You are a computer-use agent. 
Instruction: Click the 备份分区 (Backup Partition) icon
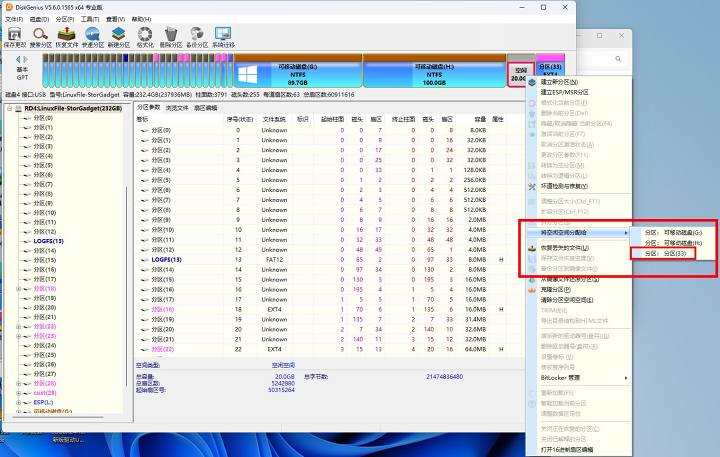[x=197, y=37]
